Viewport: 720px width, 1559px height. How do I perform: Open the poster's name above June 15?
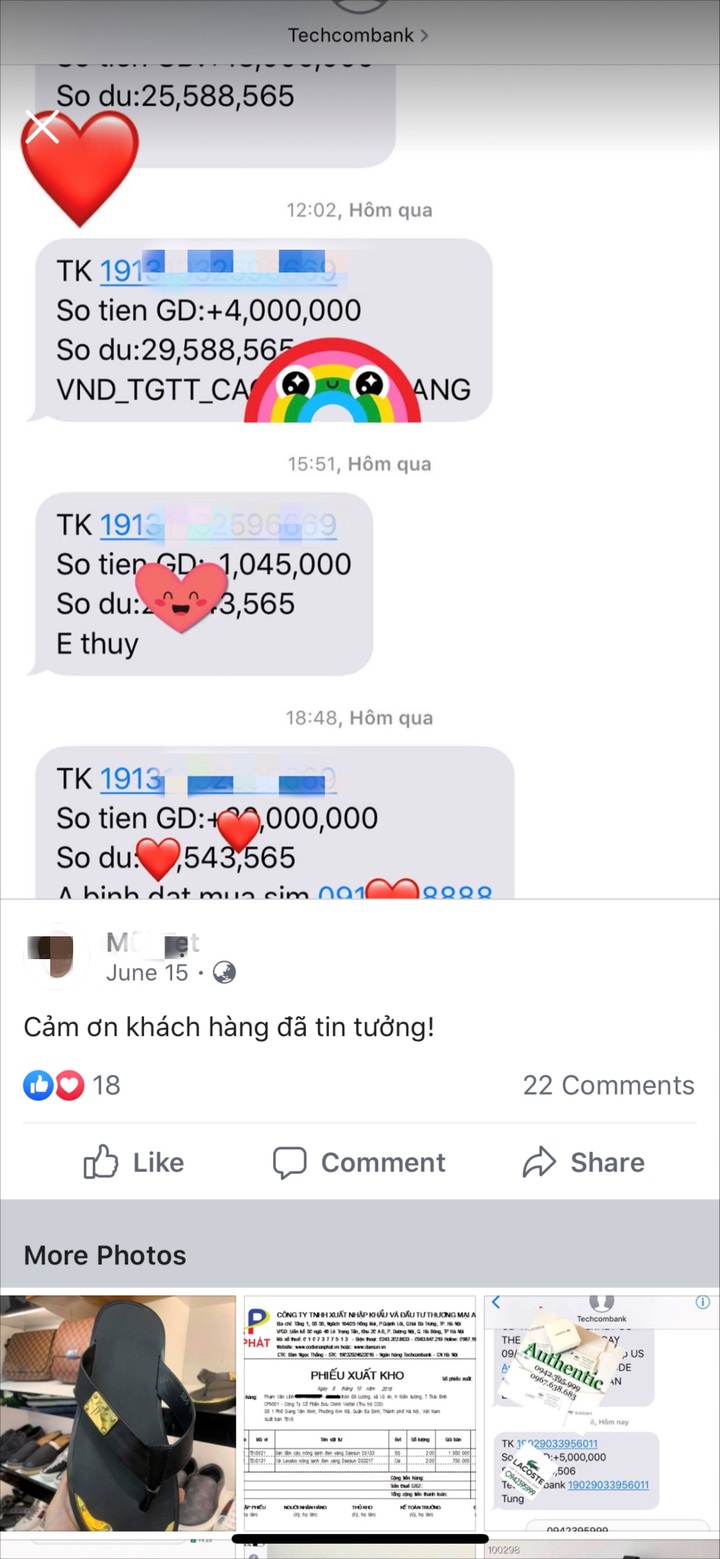(153, 942)
